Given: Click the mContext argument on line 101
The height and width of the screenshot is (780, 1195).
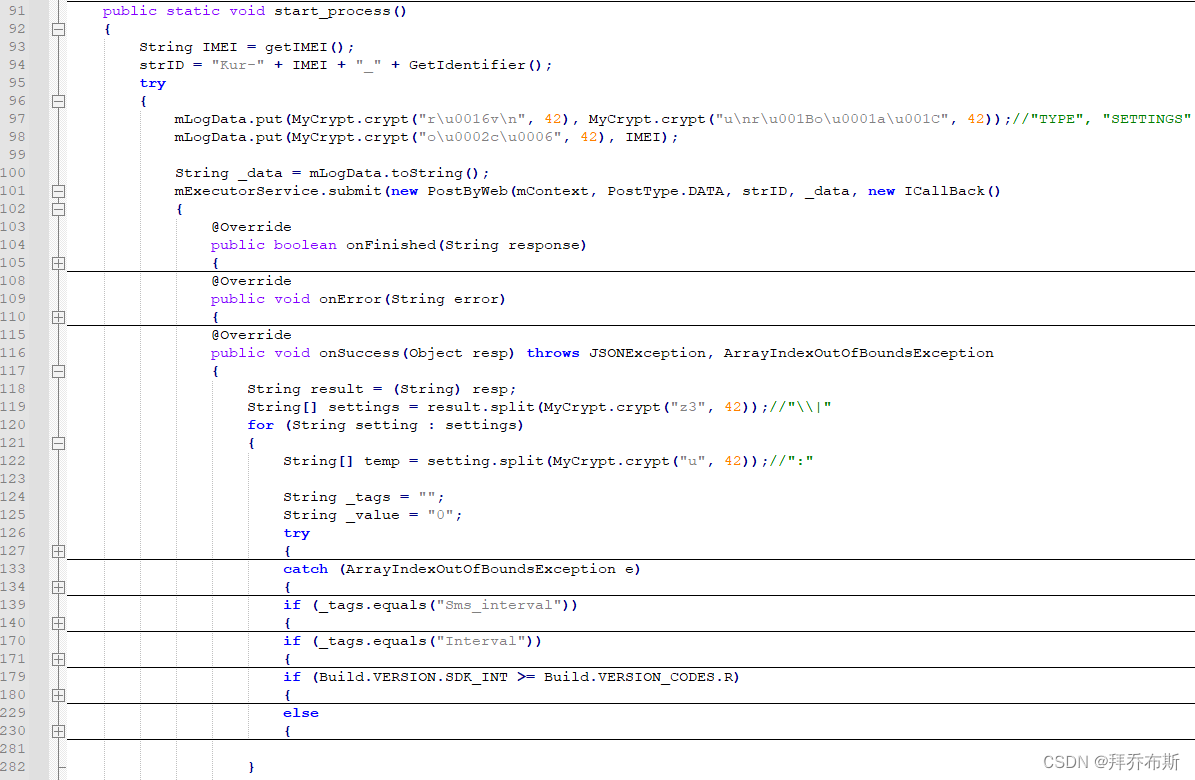Looking at the screenshot, I should pos(553,191).
